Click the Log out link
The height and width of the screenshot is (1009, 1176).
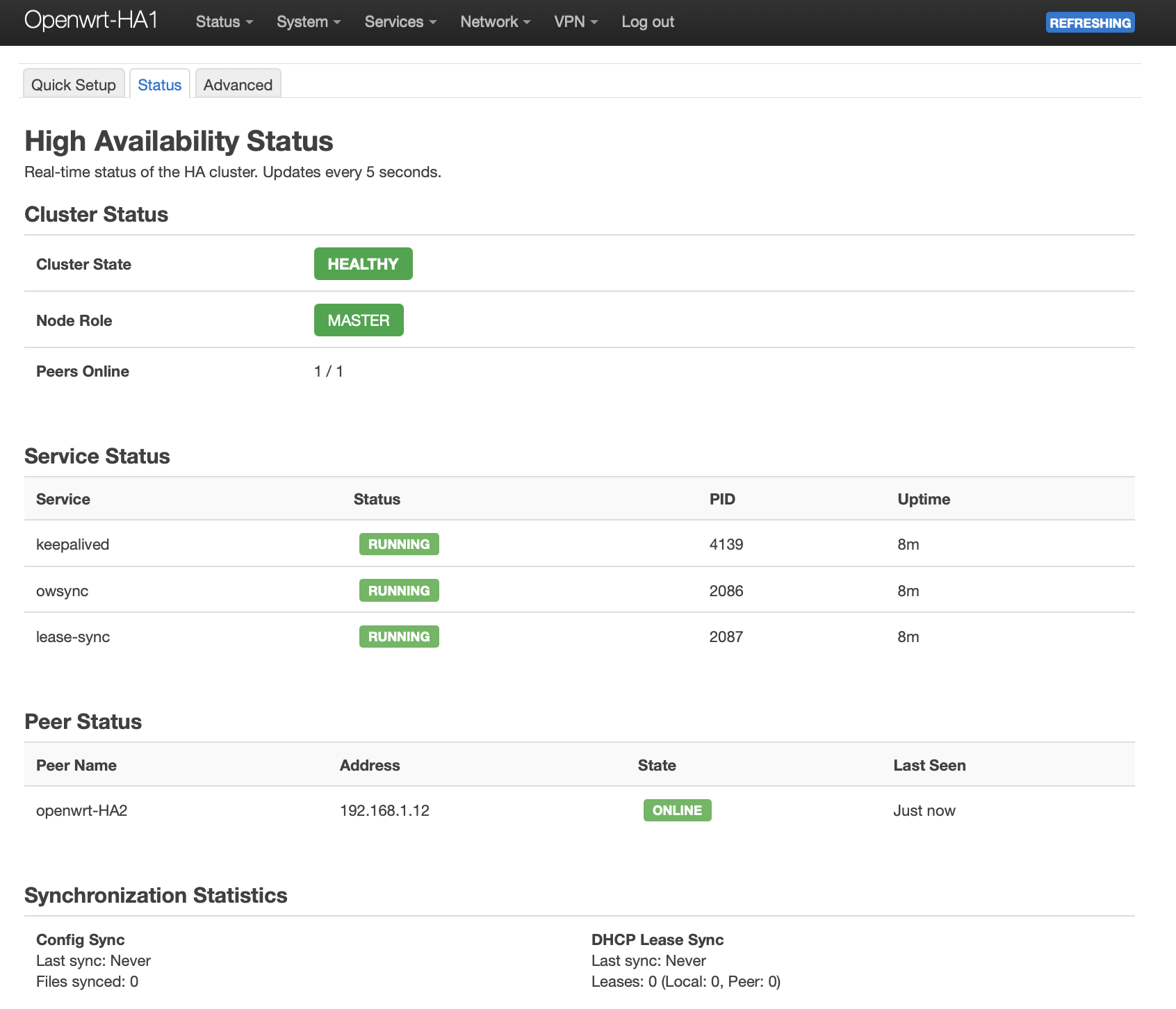pyautogui.click(x=648, y=22)
